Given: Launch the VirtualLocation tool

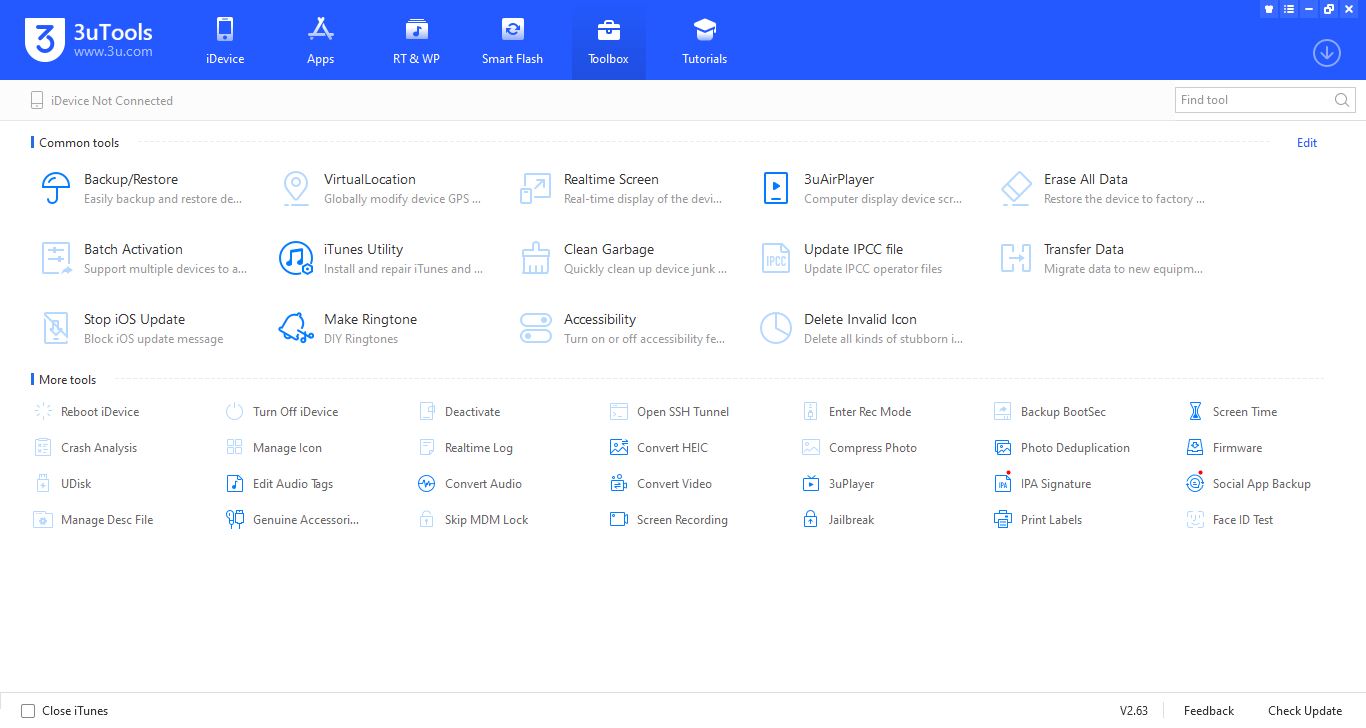Looking at the screenshot, I should click(380, 188).
